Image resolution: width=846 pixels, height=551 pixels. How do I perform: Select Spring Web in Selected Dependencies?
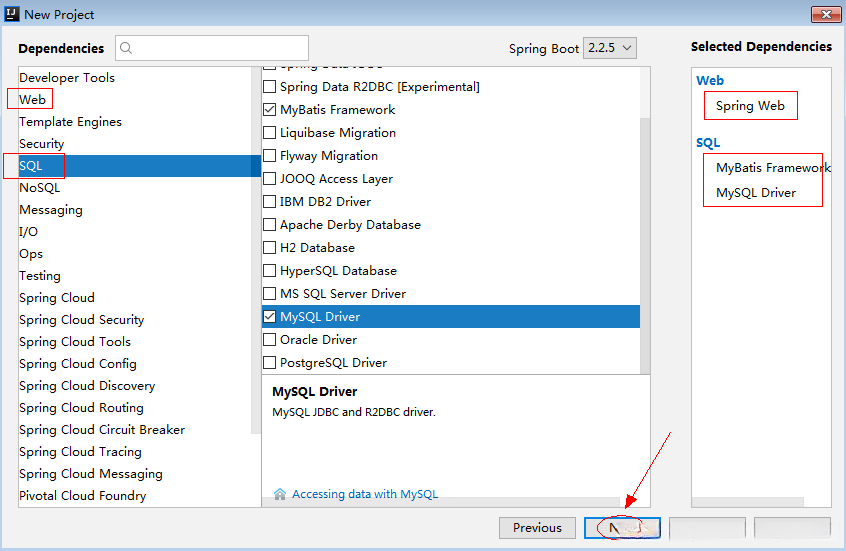[750, 106]
